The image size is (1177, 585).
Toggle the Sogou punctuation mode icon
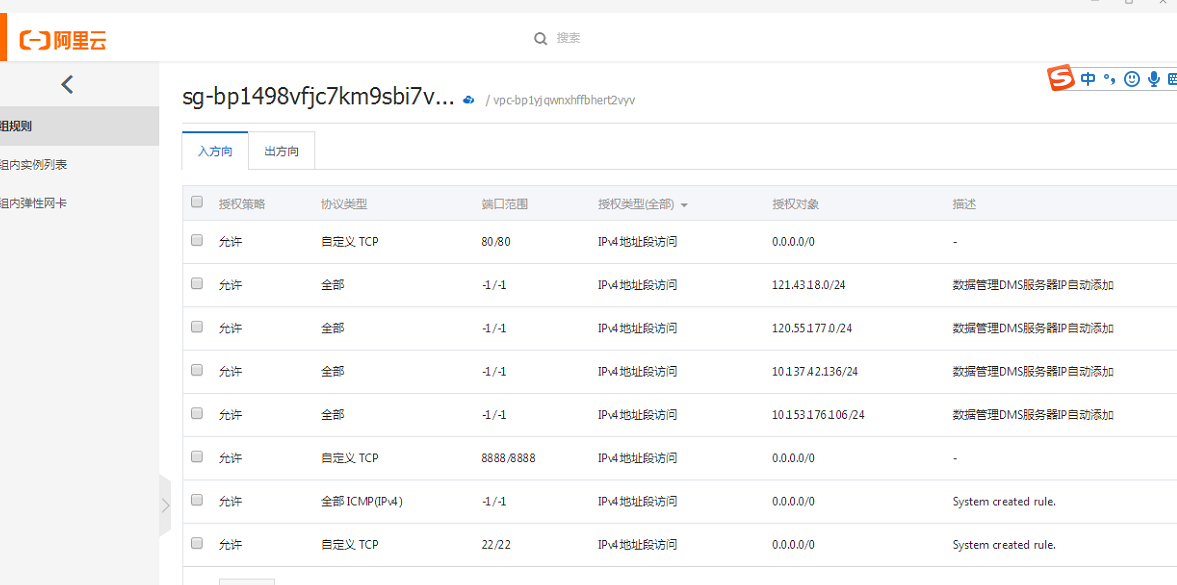click(1110, 79)
